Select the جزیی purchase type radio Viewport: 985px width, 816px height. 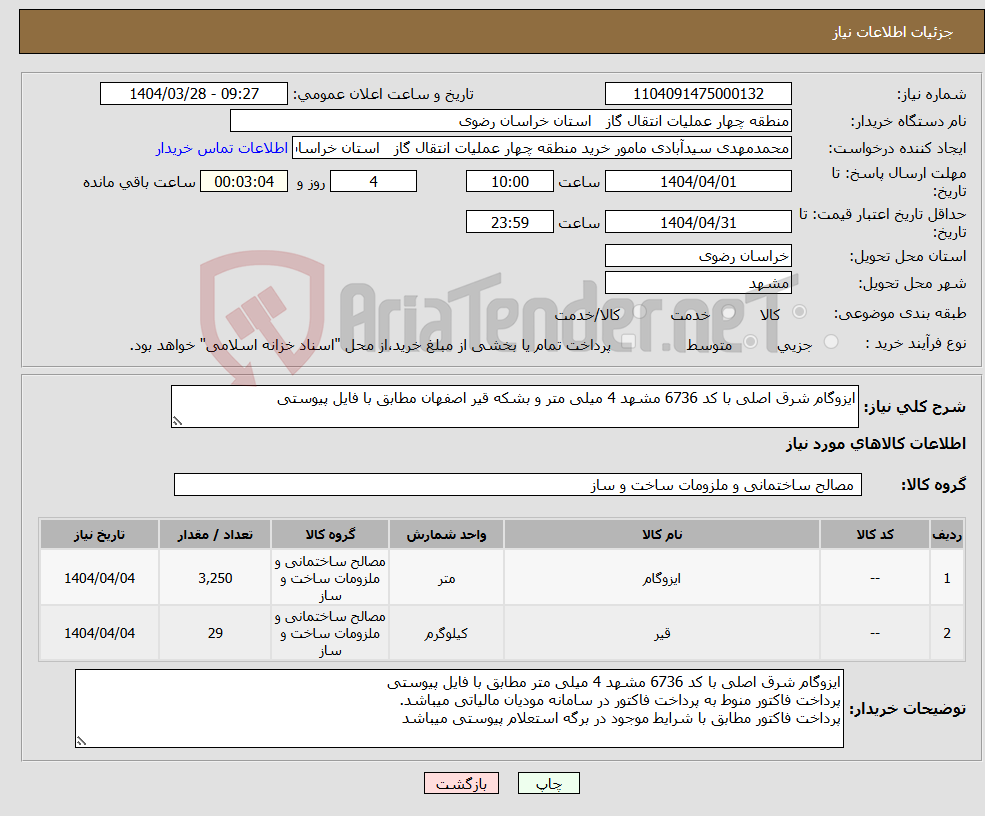831,342
